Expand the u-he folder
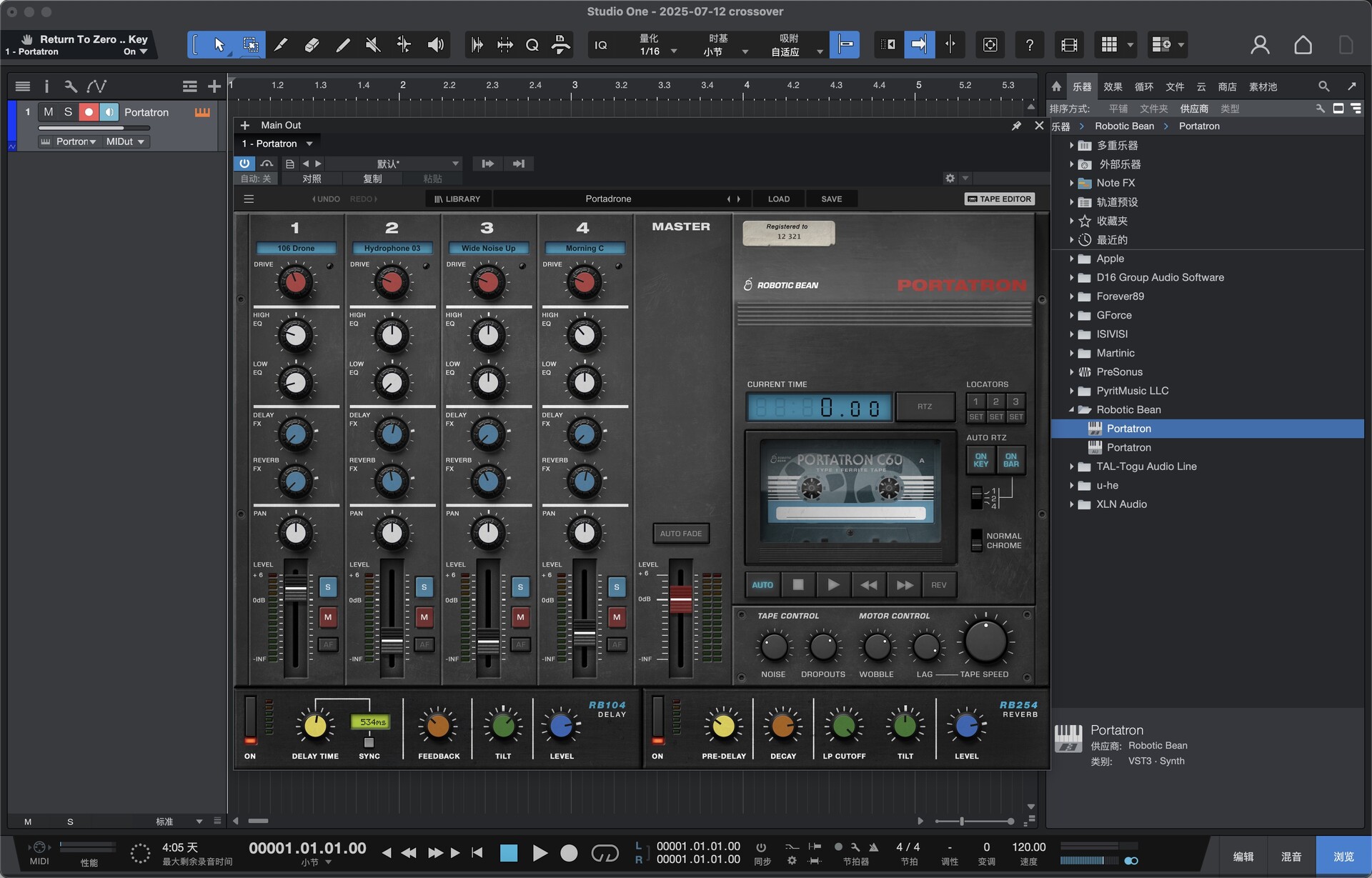 (x=1071, y=486)
